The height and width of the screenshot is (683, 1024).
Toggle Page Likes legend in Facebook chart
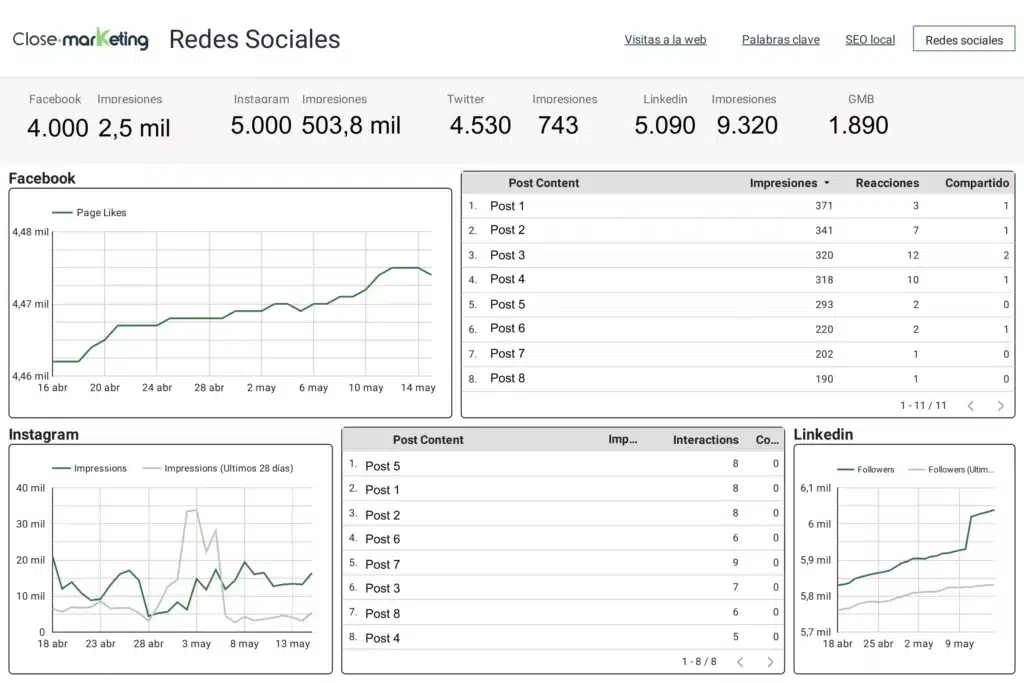click(90, 213)
